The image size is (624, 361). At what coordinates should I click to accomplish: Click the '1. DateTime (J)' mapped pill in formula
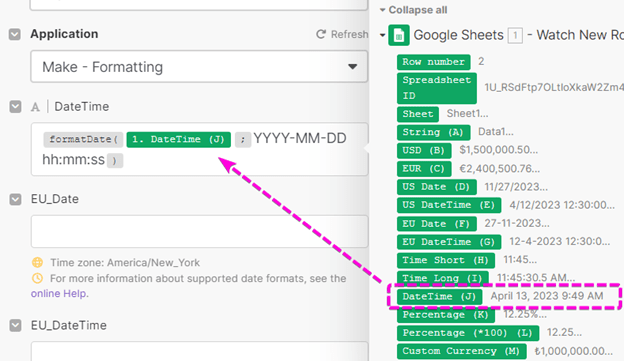click(179, 139)
